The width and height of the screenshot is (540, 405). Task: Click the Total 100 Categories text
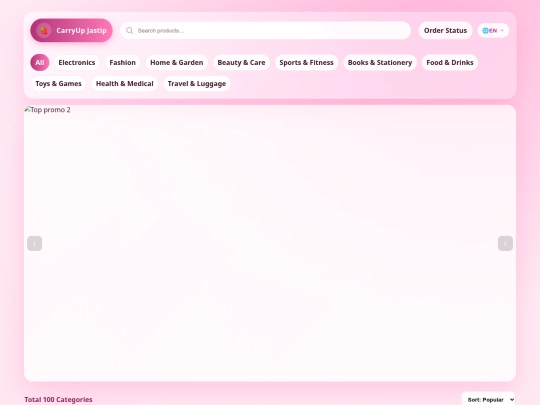[58, 399]
